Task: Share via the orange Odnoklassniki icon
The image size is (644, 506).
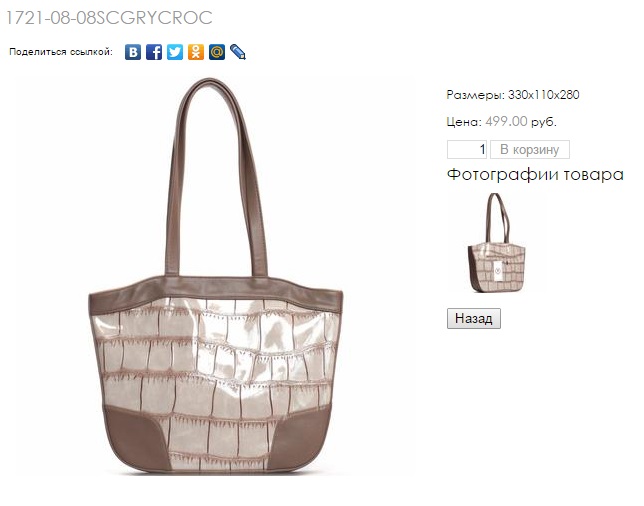Action: (x=196, y=52)
